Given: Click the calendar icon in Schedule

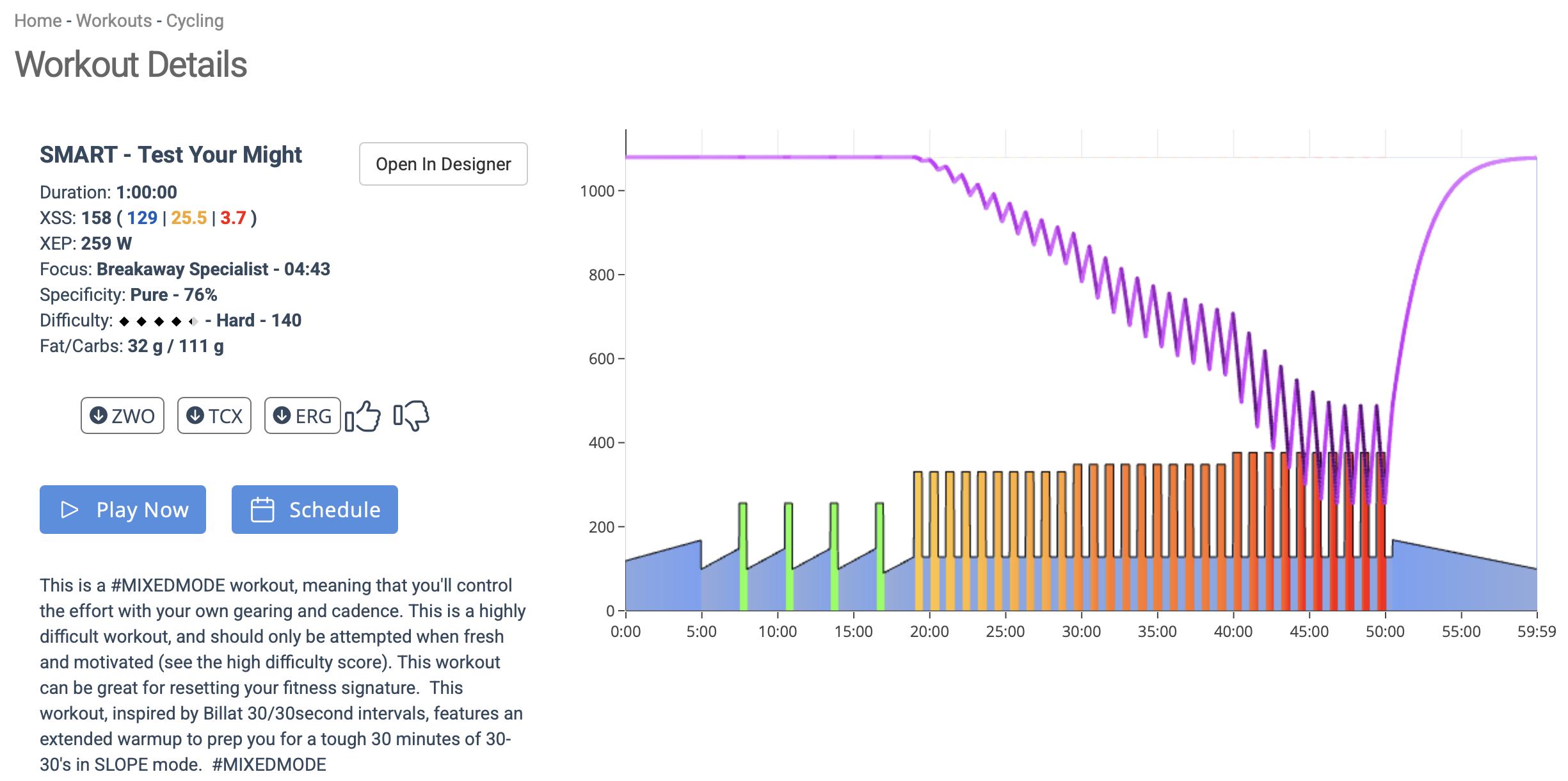Looking at the screenshot, I should (x=262, y=510).
